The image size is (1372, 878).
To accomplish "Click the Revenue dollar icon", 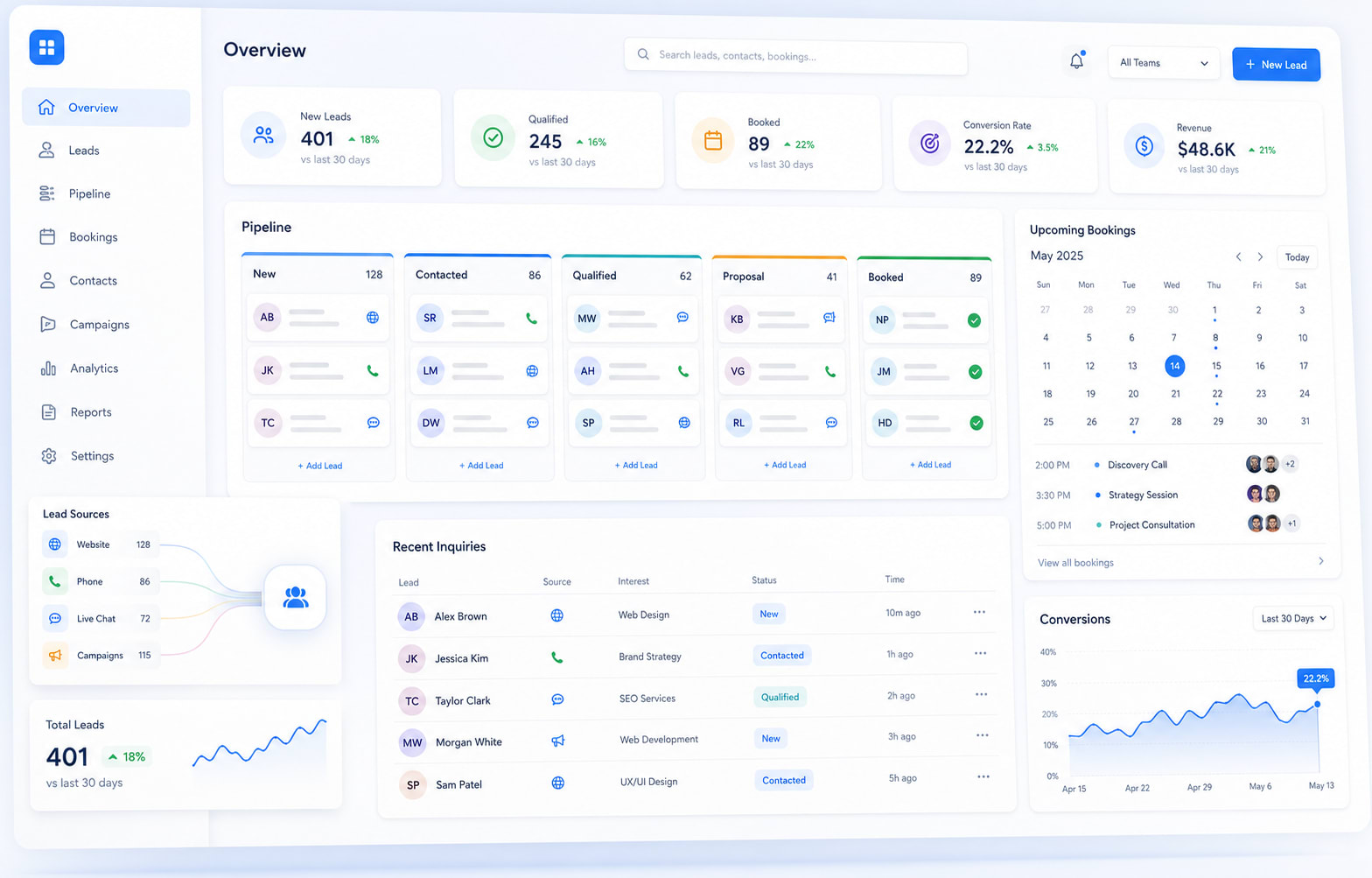I will pos(1144,146).
